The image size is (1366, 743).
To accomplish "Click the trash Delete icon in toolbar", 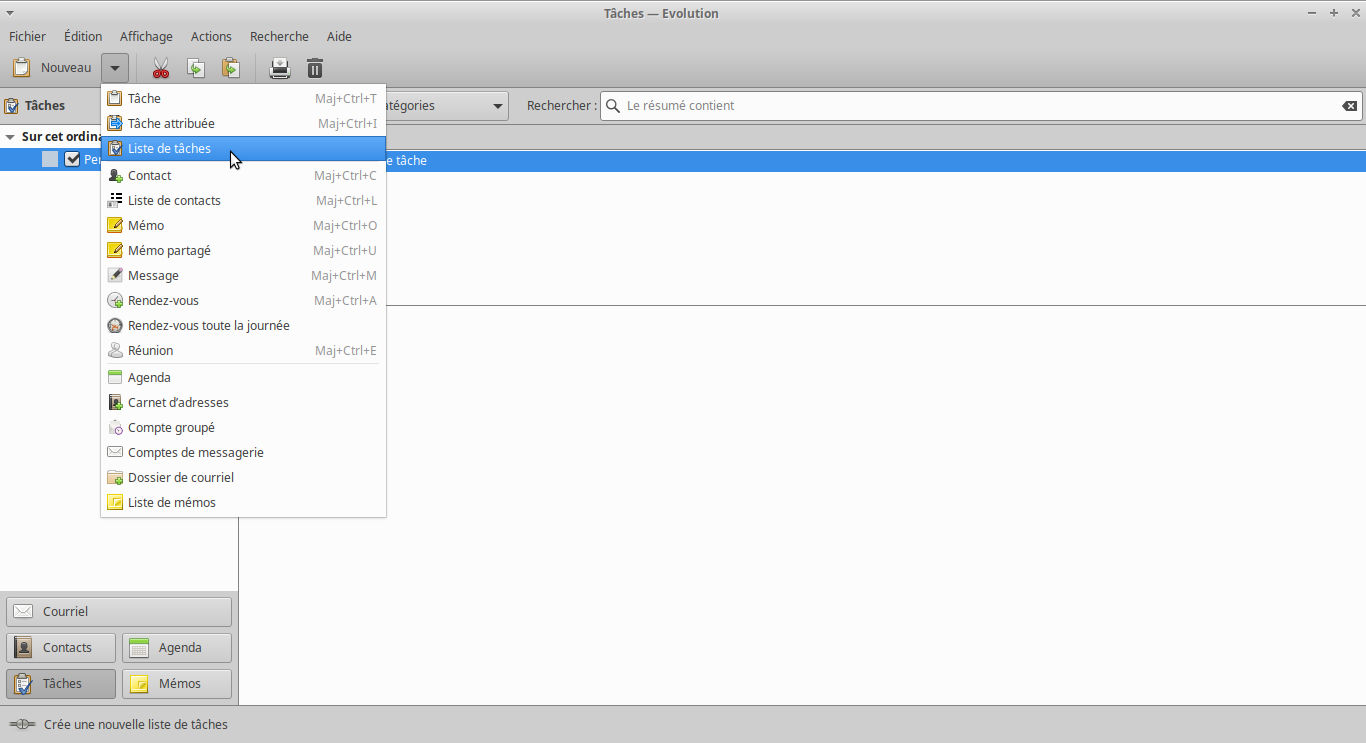I will [314, 68].
